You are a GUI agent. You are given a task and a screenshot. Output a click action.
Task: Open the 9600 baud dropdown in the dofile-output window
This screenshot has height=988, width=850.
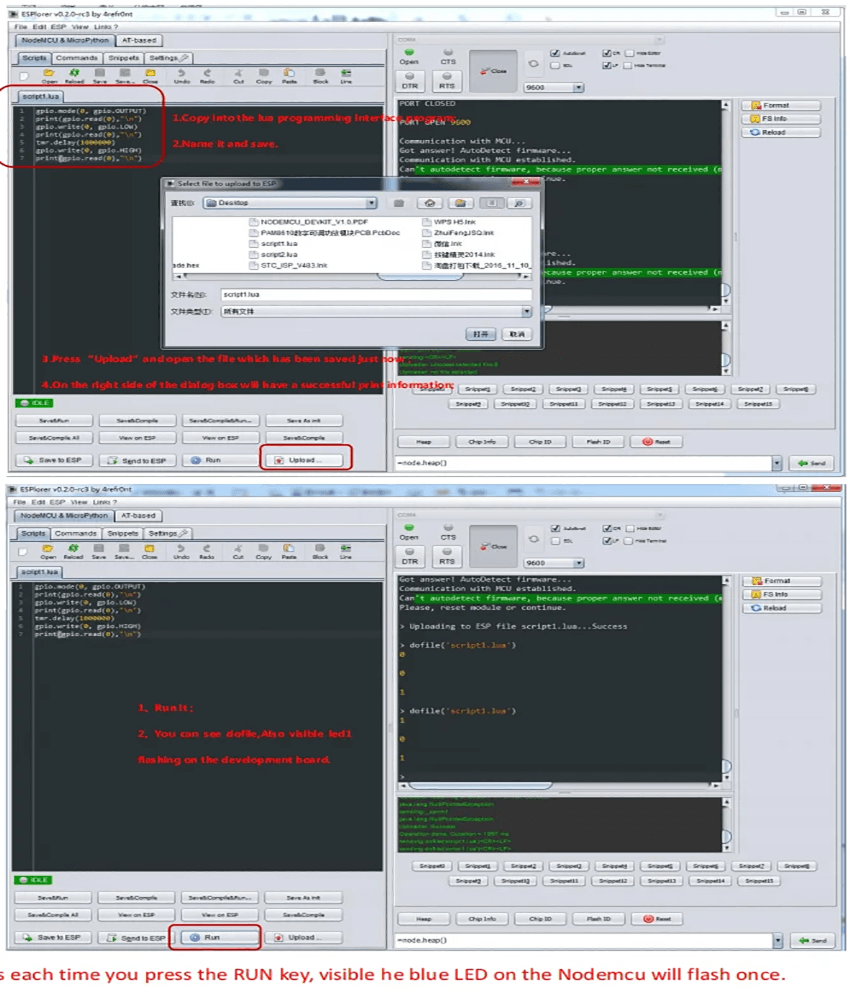(x=578, y=563)
